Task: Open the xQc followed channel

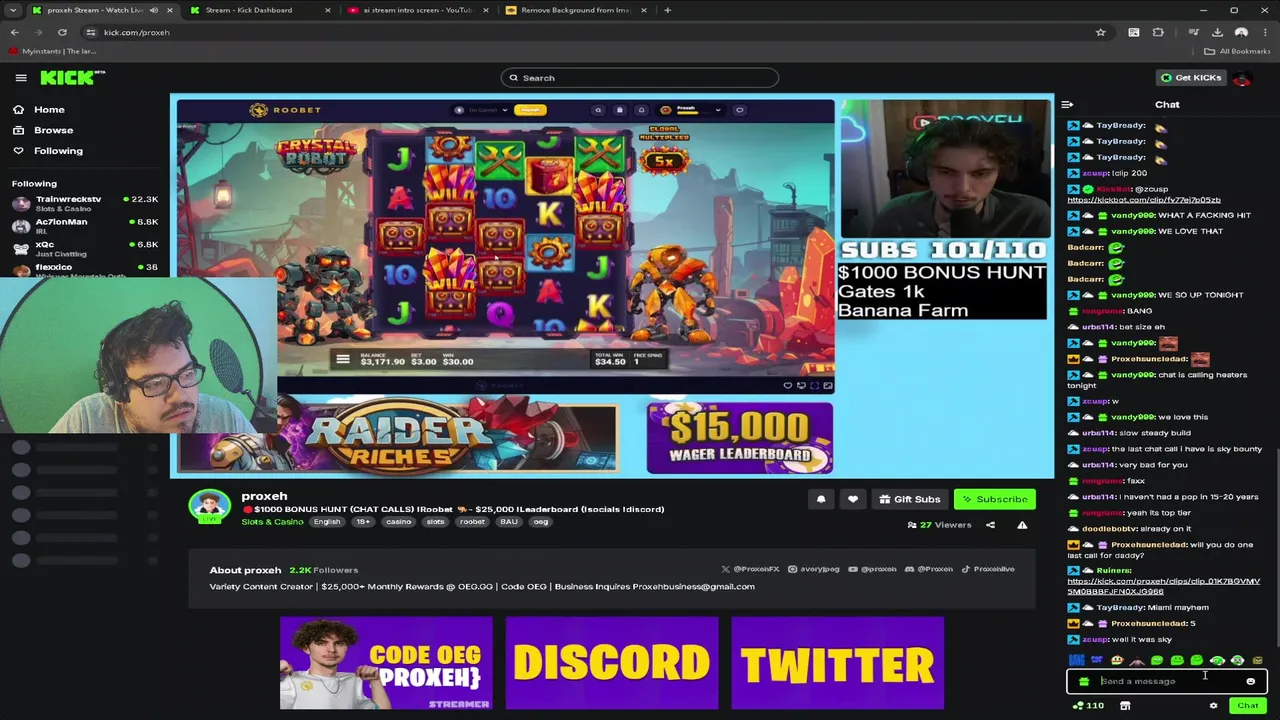Action: 85,248
